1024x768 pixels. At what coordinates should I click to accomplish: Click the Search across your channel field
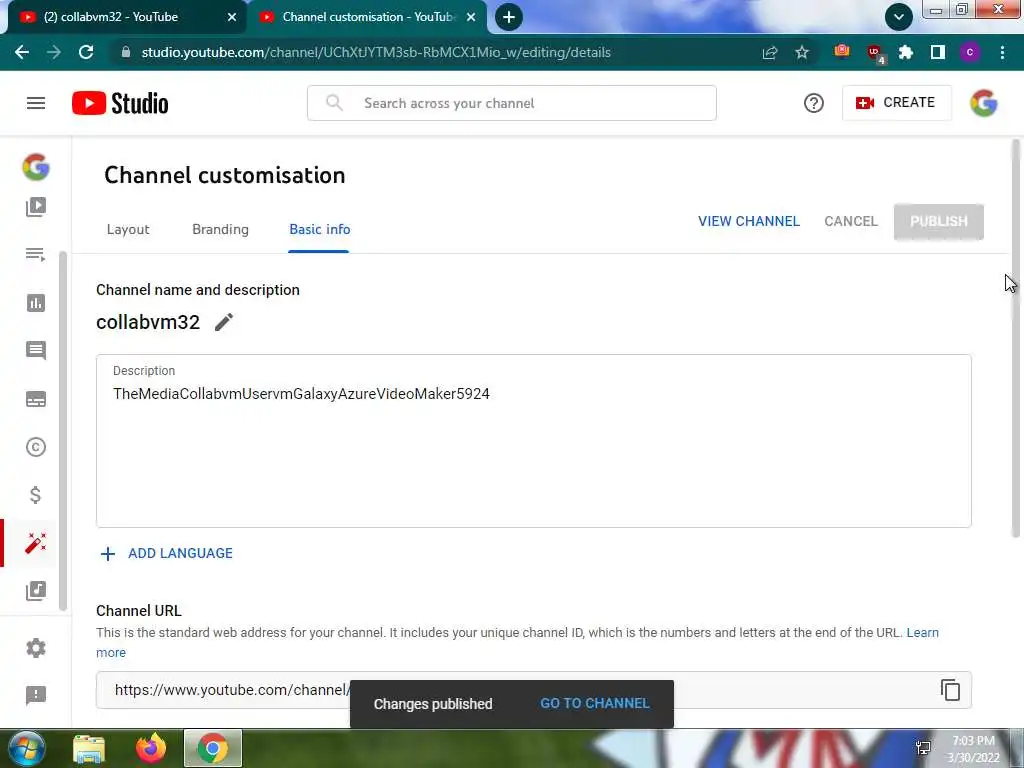click(x=511, y=103)
